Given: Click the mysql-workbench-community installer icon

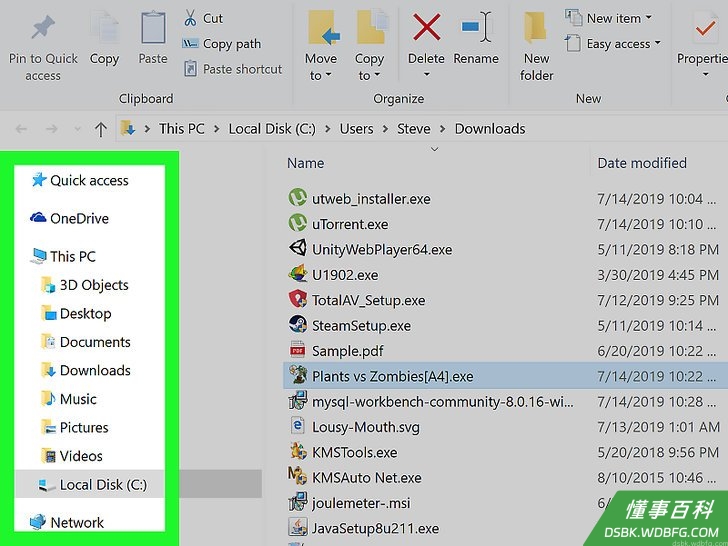Looking at the screenshot, I should [x=297, y=401].
